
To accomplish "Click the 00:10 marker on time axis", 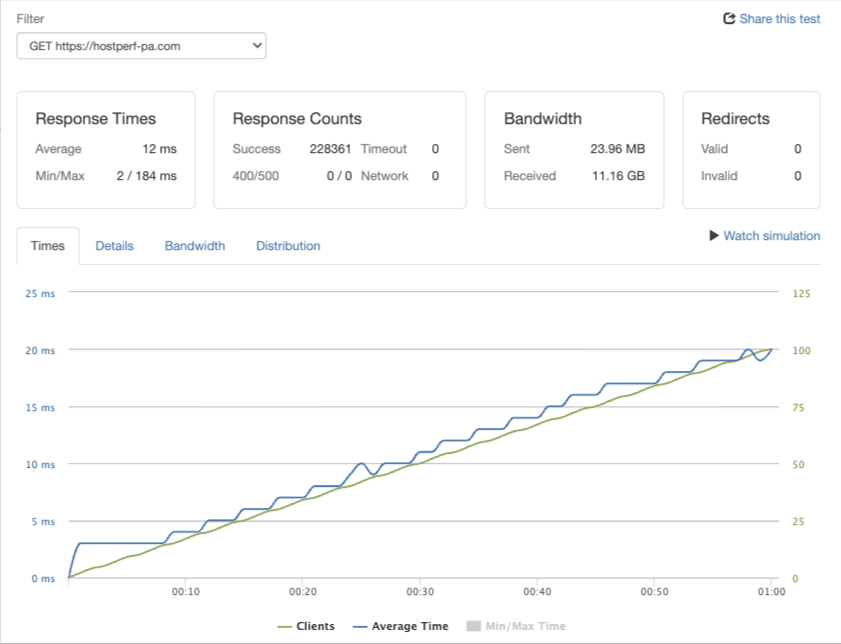I will coord(186,592).
